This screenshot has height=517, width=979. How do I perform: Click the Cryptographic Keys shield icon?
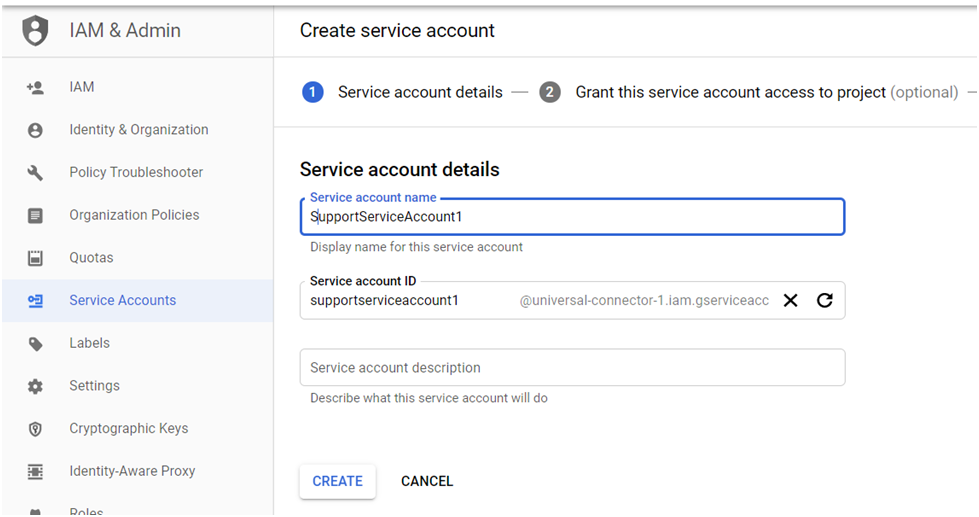(x=35, y=429)
